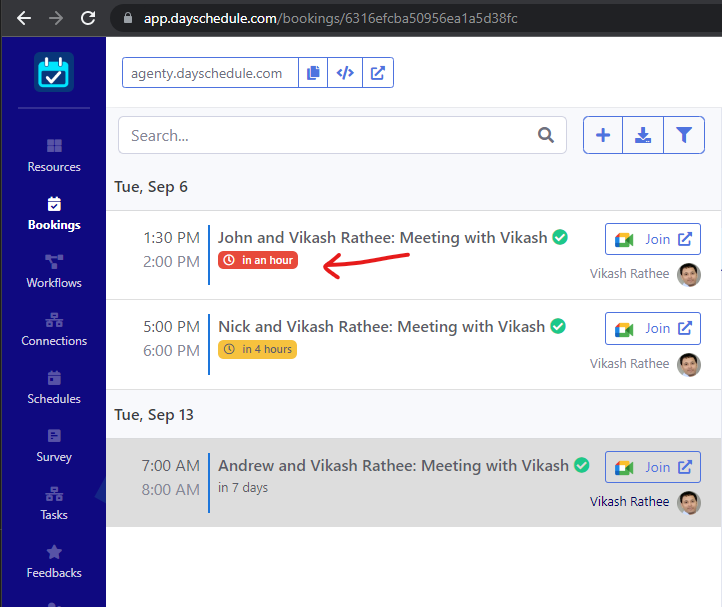Open Connections in the sidebar
722x607 pixels.
[54, 330]
